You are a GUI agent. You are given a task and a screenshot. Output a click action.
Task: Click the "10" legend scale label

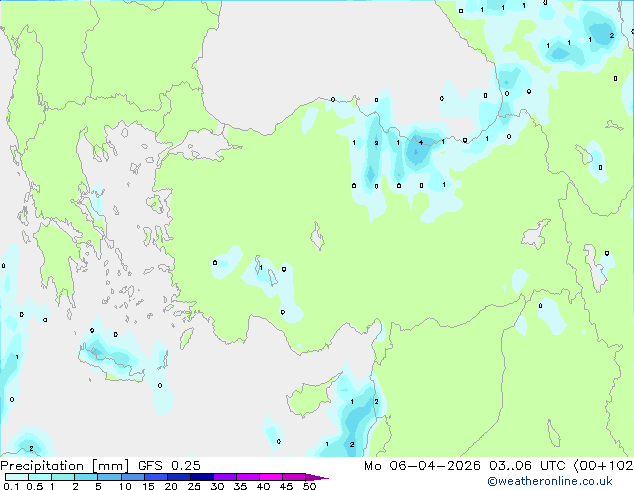coord(125,486)
